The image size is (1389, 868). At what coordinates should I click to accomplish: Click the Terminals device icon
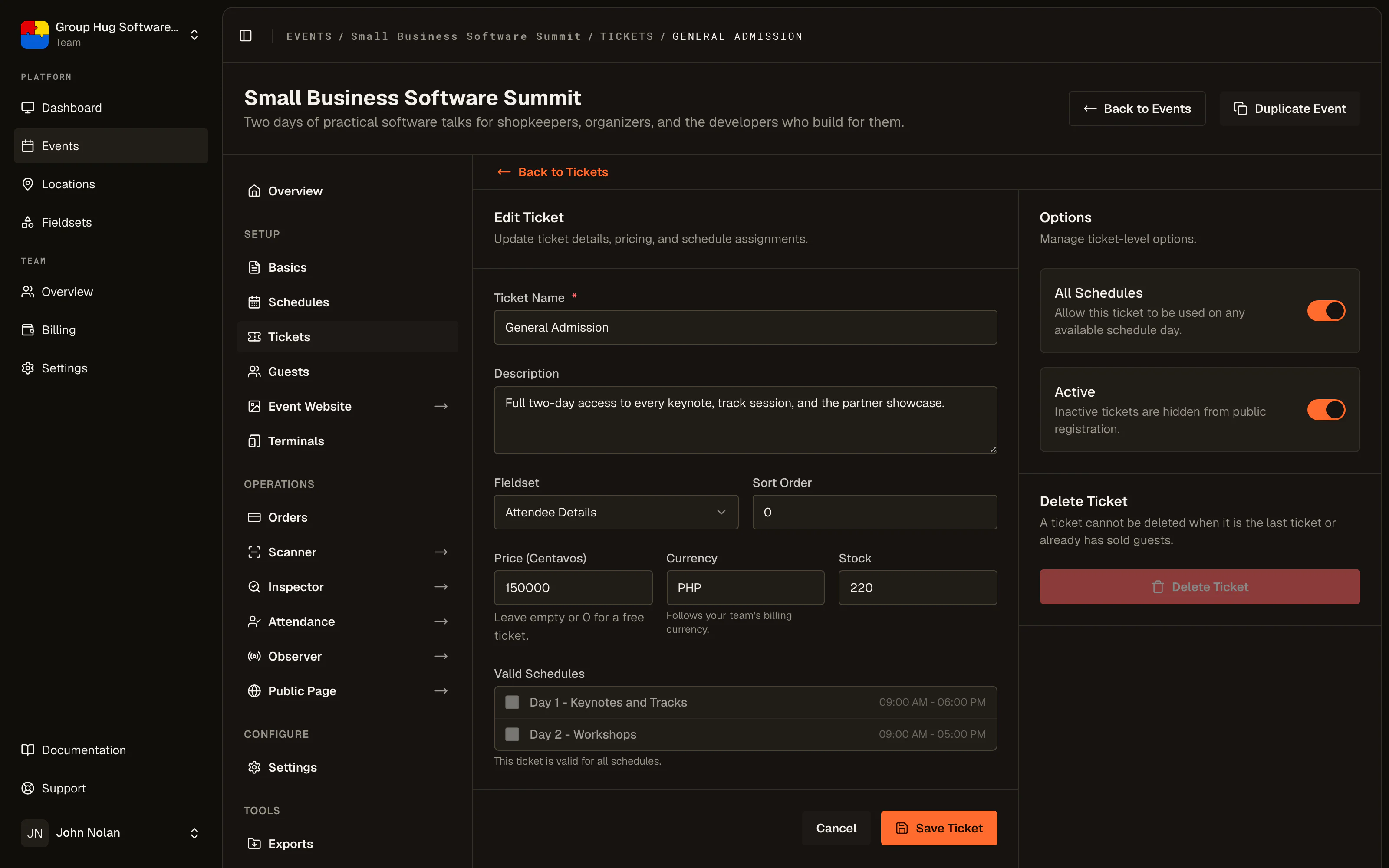pyautogui.click(x=254, y=441)
